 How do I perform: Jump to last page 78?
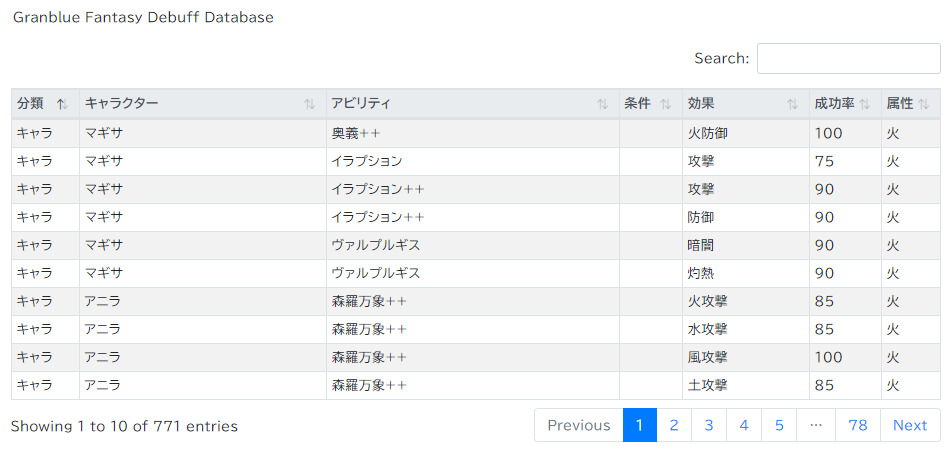pyautogui.click(x=858, y=425)
